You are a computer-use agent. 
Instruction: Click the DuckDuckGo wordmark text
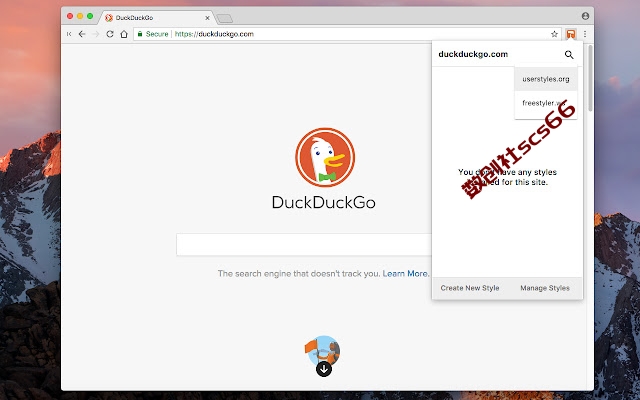pyautogui.click(x=324, y=202)
